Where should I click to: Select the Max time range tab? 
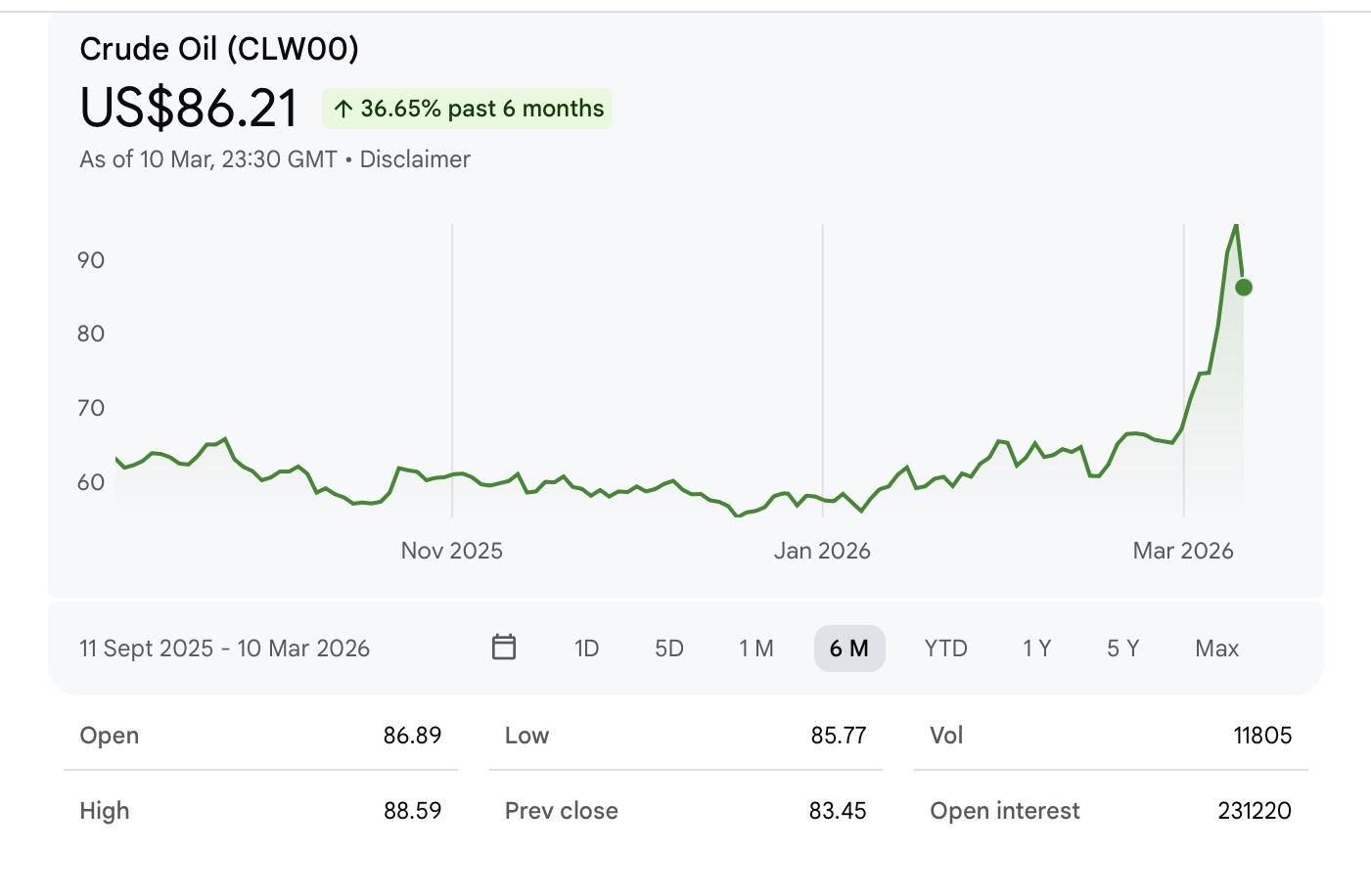click(1217, 649)
